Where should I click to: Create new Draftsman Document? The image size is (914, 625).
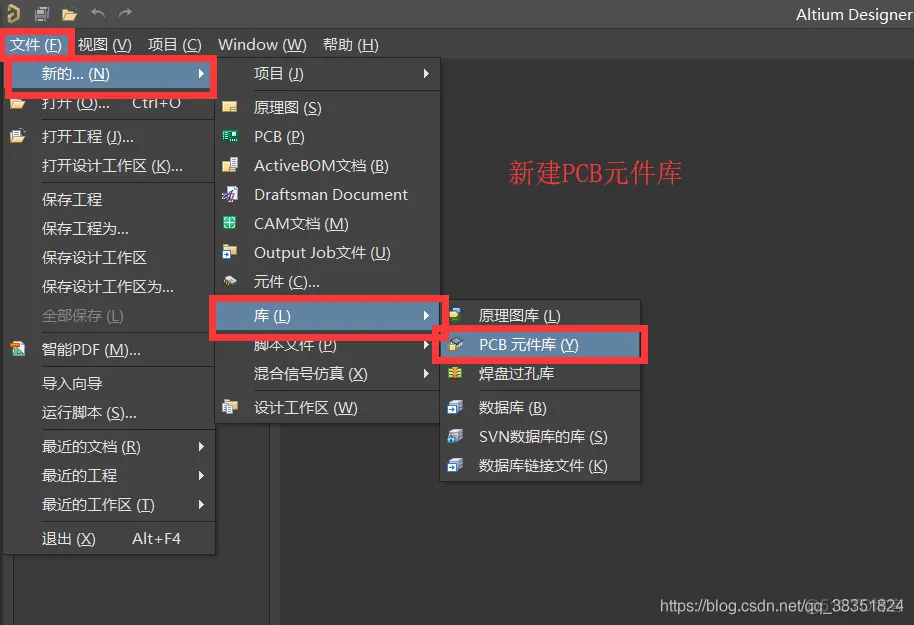pos(328,195)
